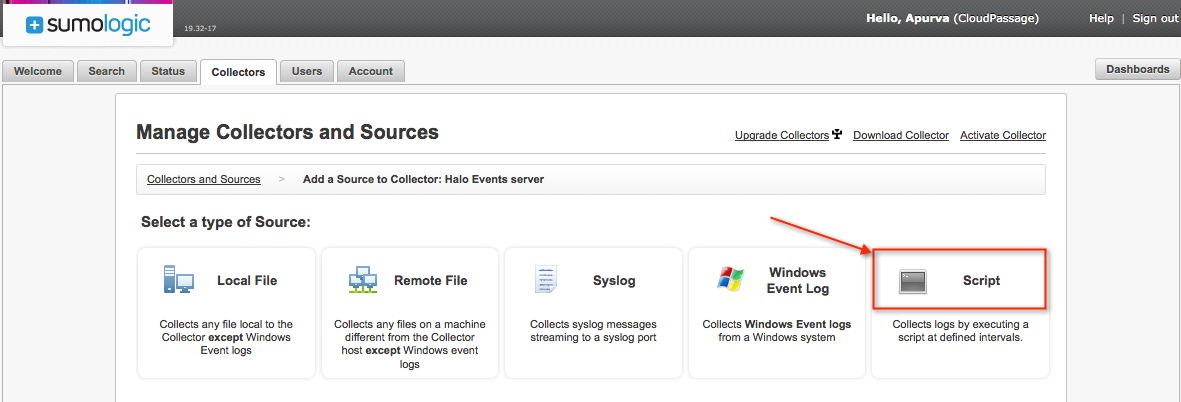Click the 'Hello, Apurva' greeting text
The image size is (1181, 402).
(x=907, y=18)
